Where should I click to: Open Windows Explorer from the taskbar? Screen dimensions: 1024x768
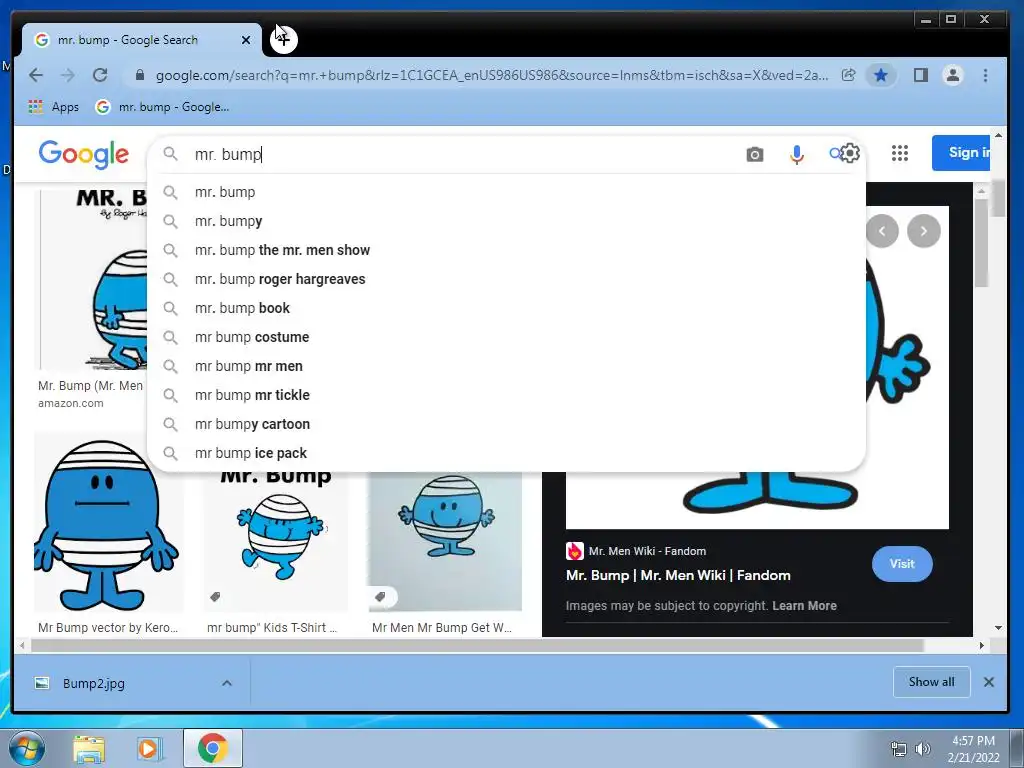pos(89,749)
